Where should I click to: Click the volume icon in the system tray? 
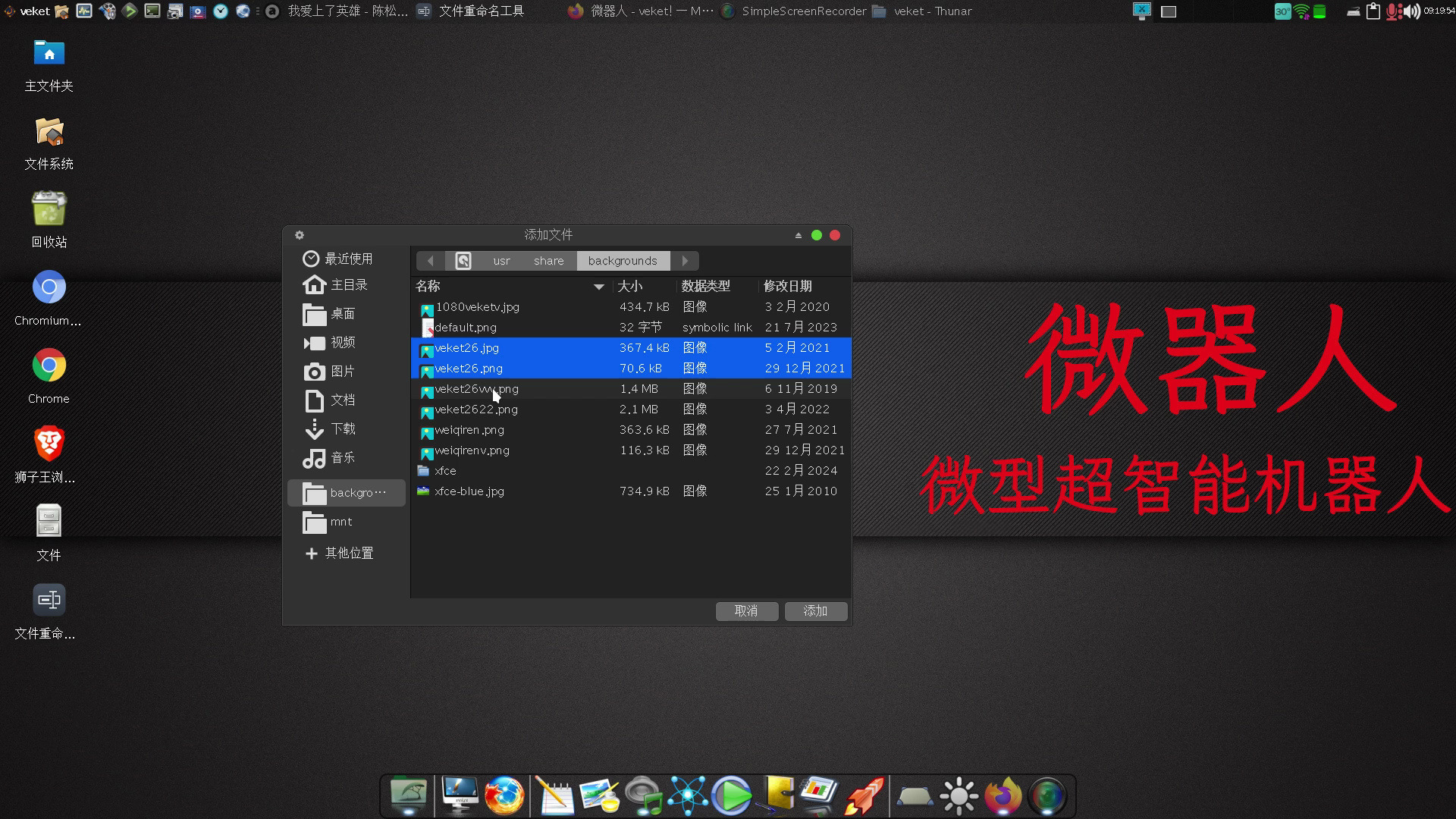pyautogui.click(x=1411, y=11)
